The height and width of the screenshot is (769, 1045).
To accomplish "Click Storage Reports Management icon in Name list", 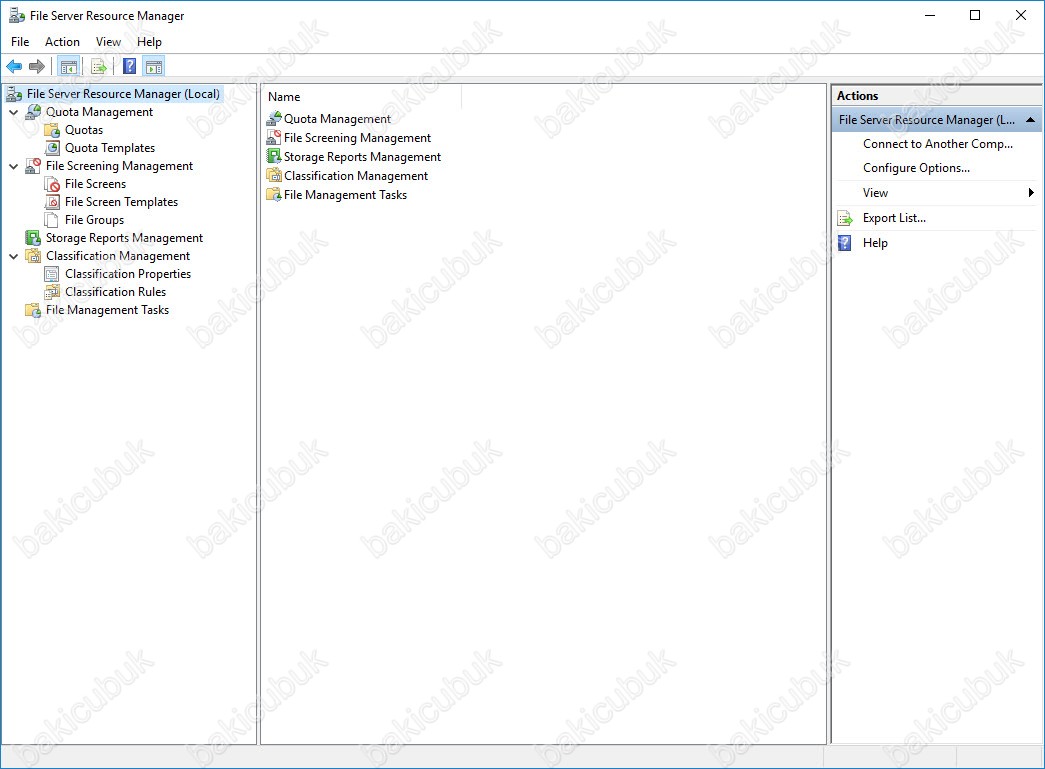I will coord(274,157).
